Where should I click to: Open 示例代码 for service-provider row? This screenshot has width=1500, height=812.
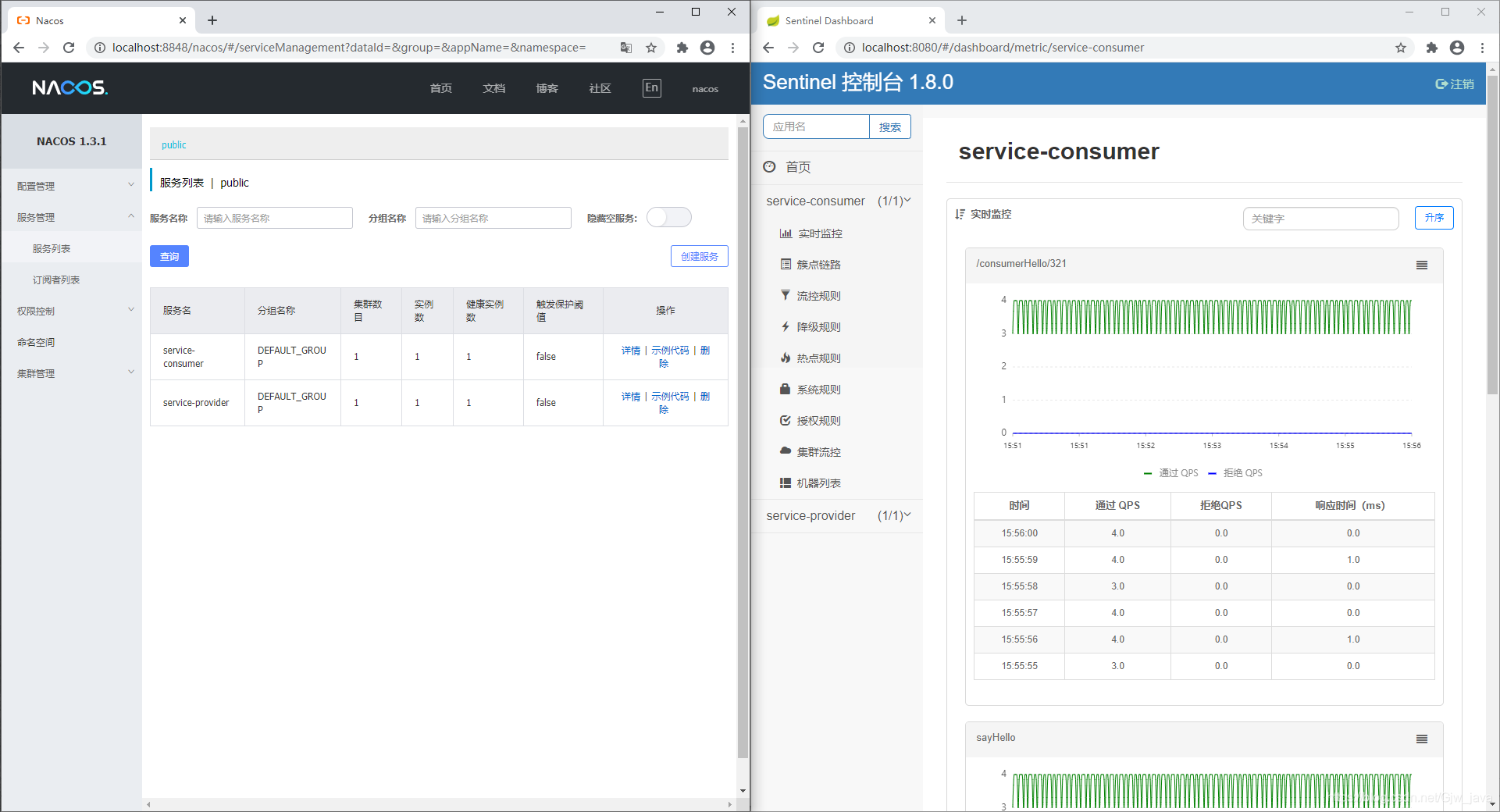click(x=671, y=397)
